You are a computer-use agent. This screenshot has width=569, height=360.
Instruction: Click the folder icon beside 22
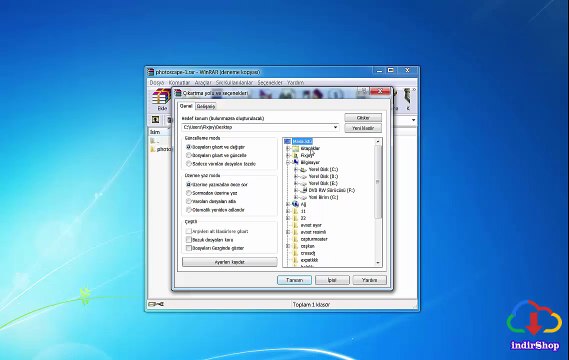295,218
